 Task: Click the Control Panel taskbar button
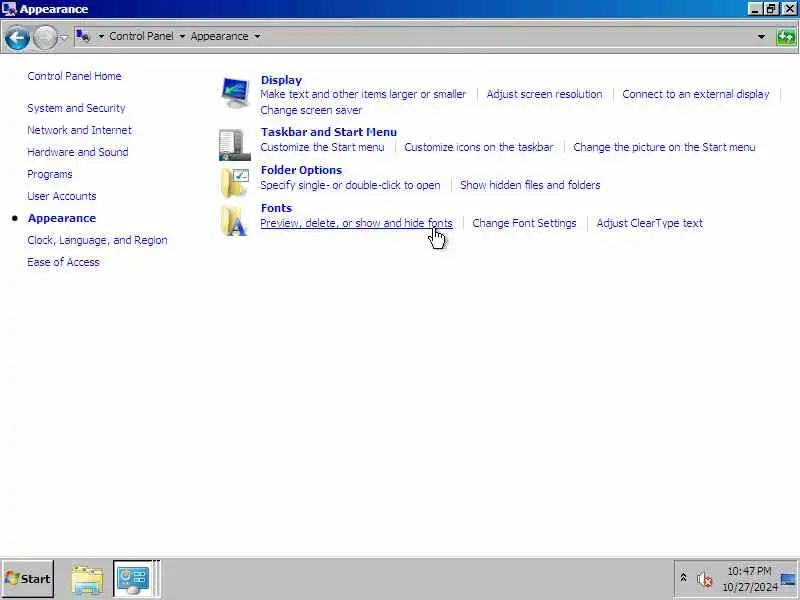[x=133, y=579]
